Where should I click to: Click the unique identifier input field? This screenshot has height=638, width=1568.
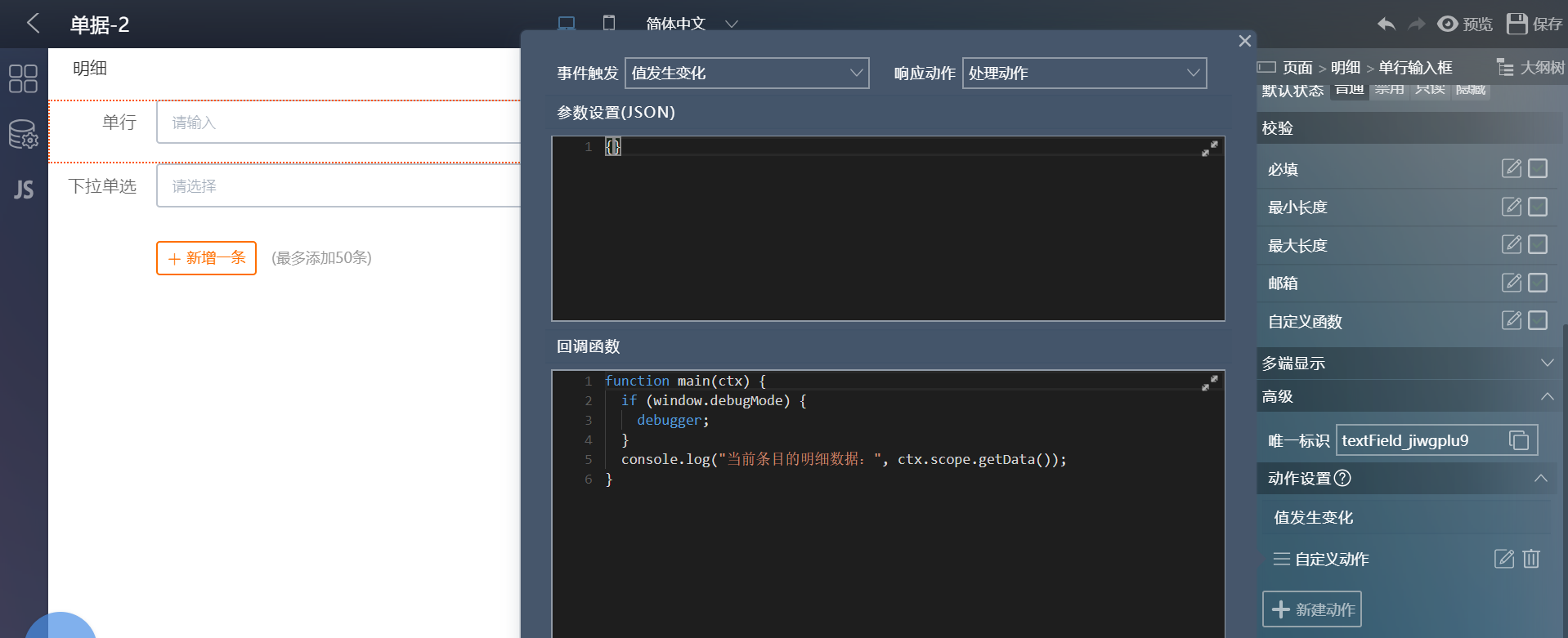point(1436,440)
